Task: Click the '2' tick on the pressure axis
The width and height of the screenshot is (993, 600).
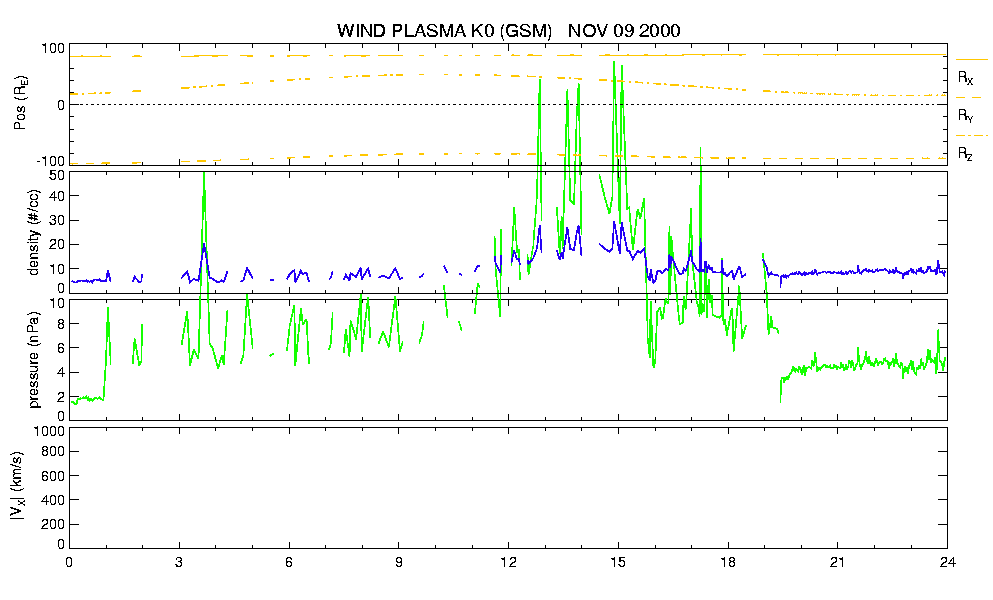Action: (x=61, y=397)
